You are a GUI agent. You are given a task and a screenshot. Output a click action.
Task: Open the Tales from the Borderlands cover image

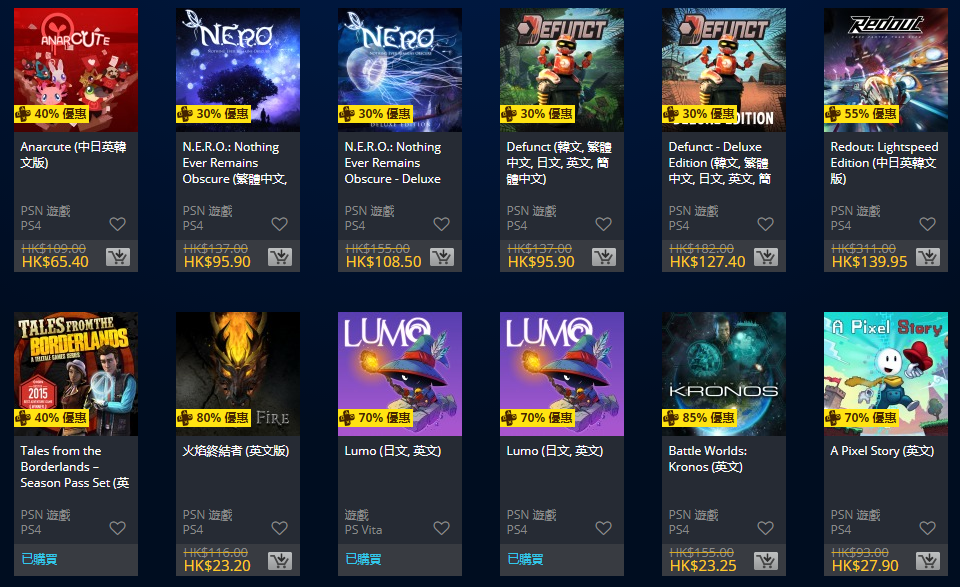pyautogui.click(x=76, y=374)
